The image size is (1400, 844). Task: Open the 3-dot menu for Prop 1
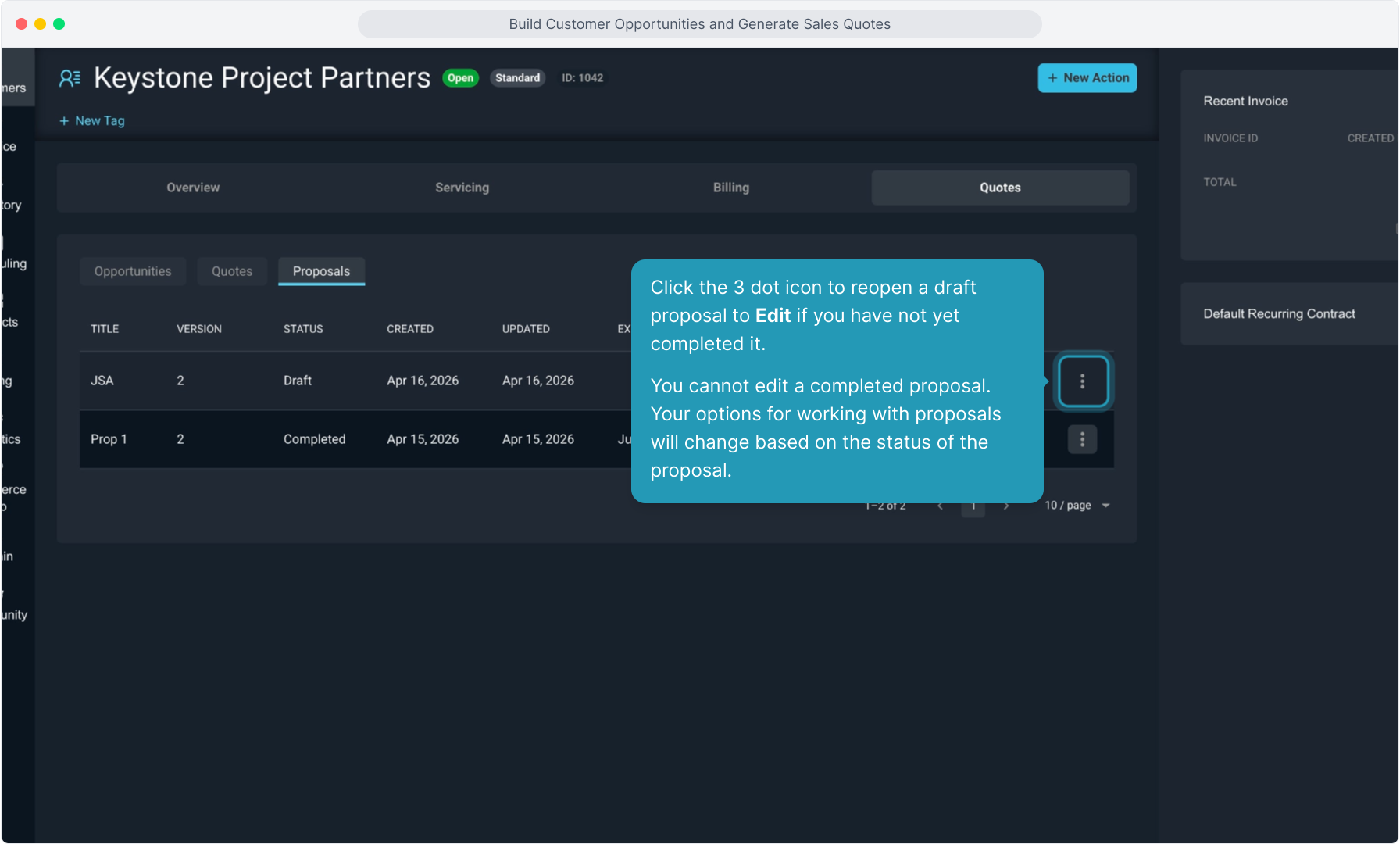click(1082, 439)
